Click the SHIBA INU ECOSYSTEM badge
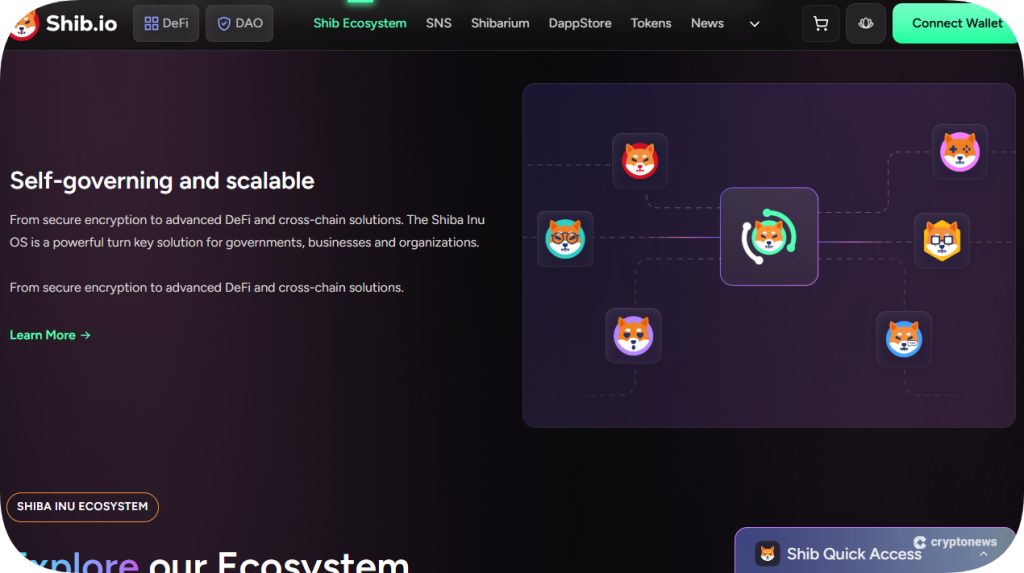This screenshot has width=1024, height=573. pos(82,507)
